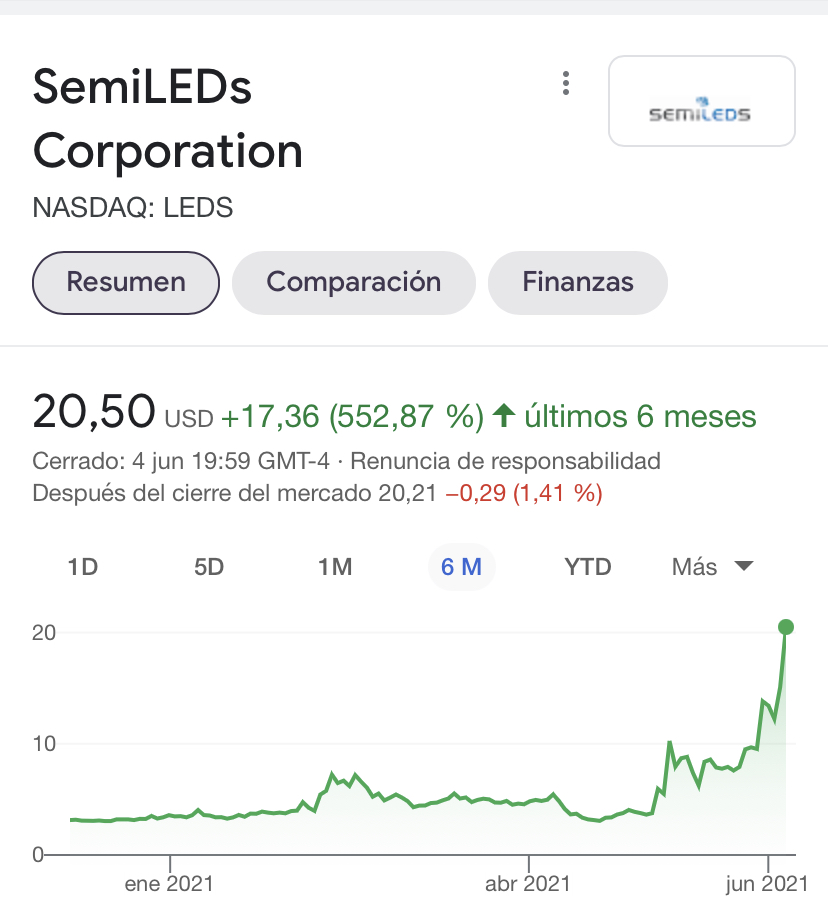Select the 1D time range

pos(82,567)
